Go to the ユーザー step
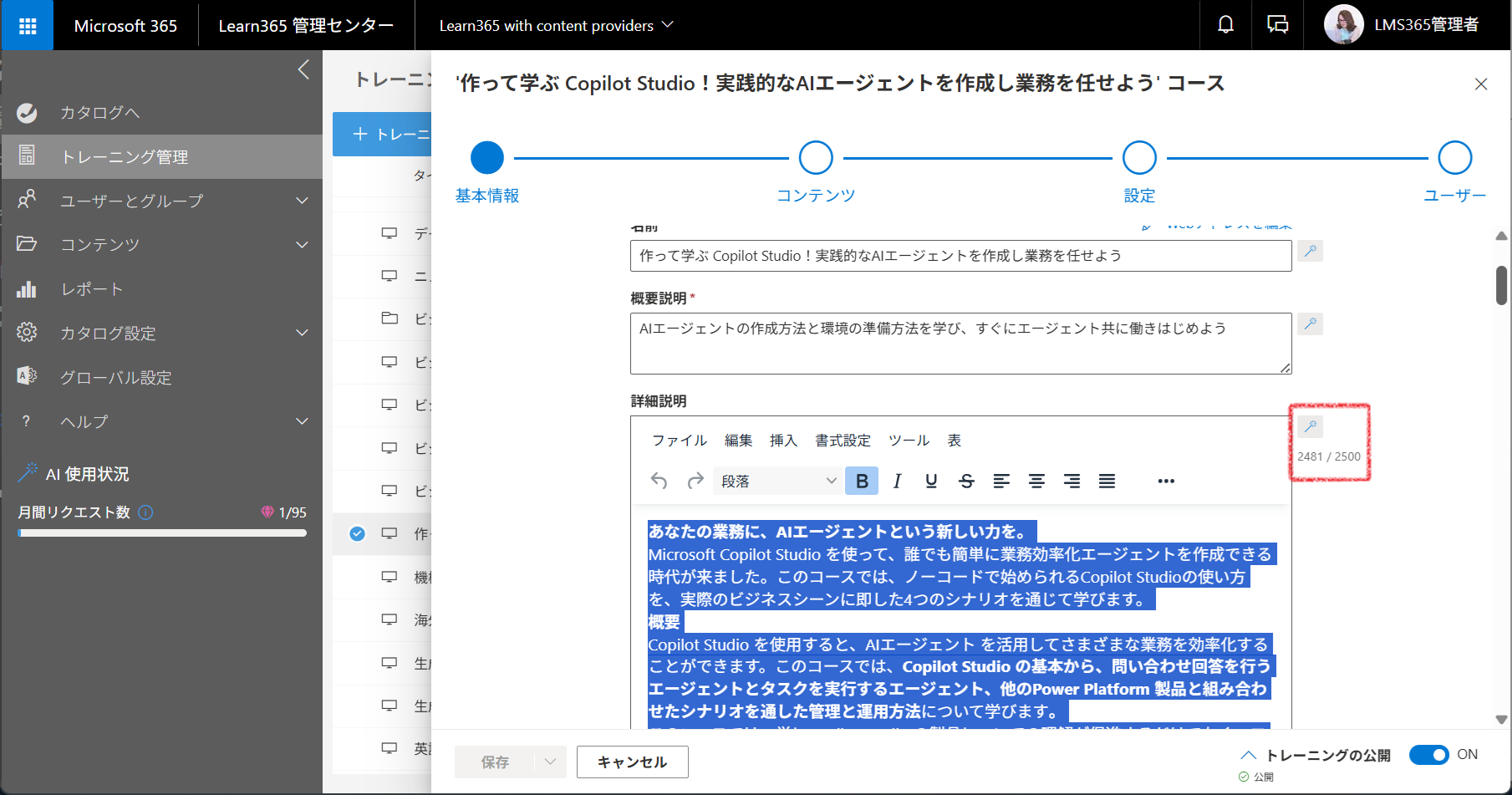This screenshot has height=795, width=1512. click(x=1455, y=157)
